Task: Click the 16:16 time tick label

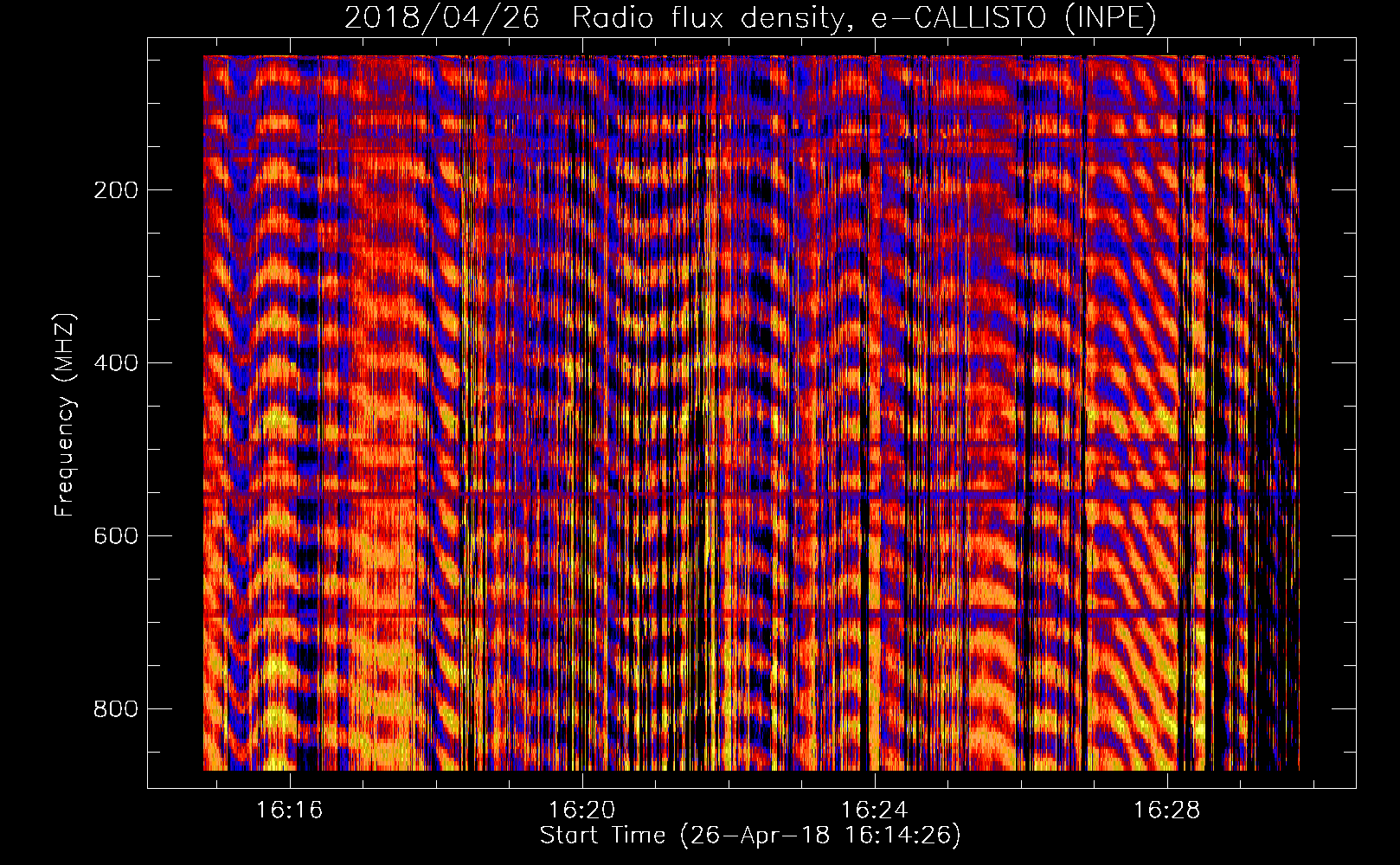Action: 290,811
